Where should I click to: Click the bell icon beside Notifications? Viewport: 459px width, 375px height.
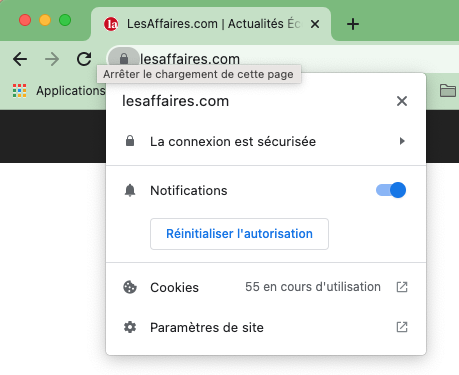click(x=130, y=190)
